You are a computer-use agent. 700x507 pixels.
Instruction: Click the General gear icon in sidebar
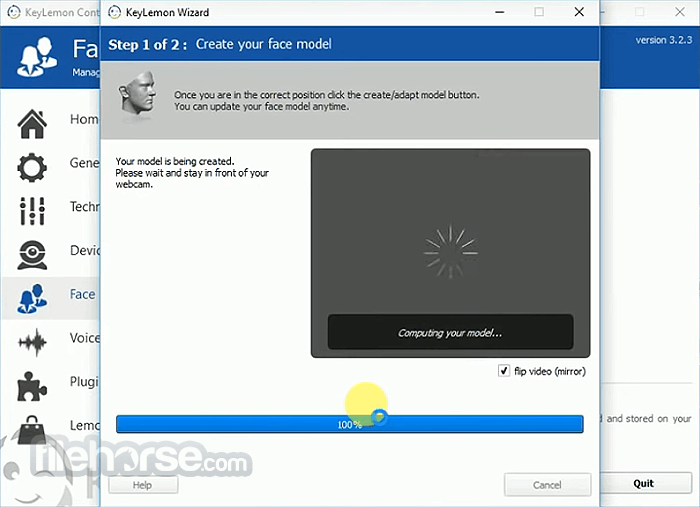click(32, 167)
